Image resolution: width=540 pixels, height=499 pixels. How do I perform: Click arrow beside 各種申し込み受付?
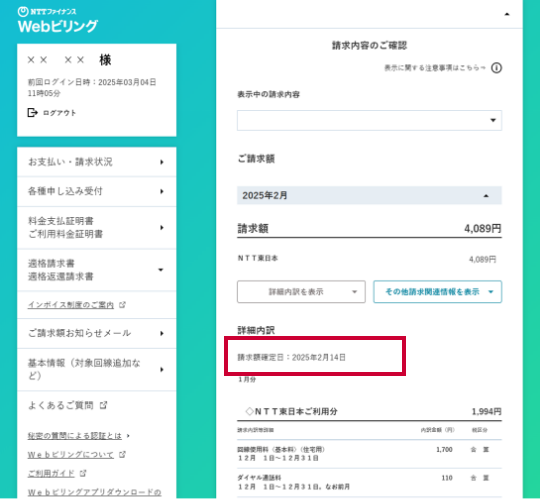(x=162, y=191)
